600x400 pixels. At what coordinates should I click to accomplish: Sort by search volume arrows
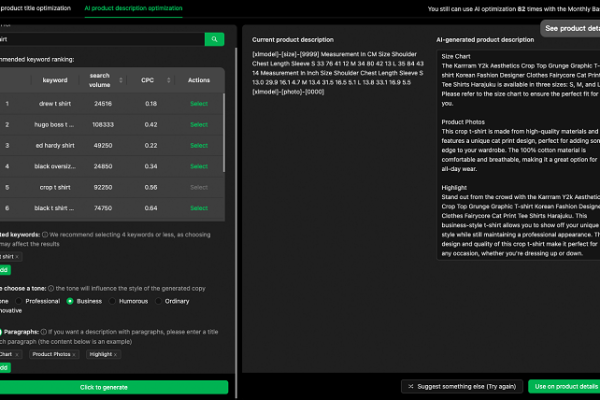[121, 80]
